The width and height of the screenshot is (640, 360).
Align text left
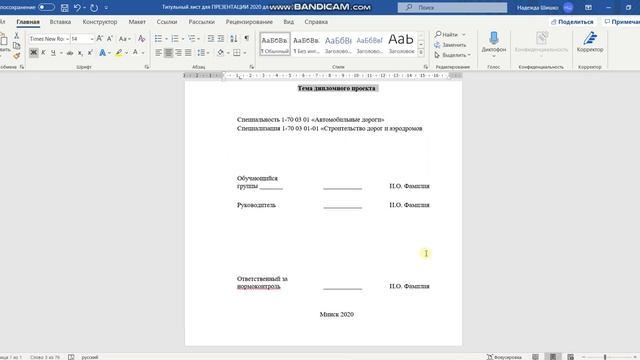158,53
